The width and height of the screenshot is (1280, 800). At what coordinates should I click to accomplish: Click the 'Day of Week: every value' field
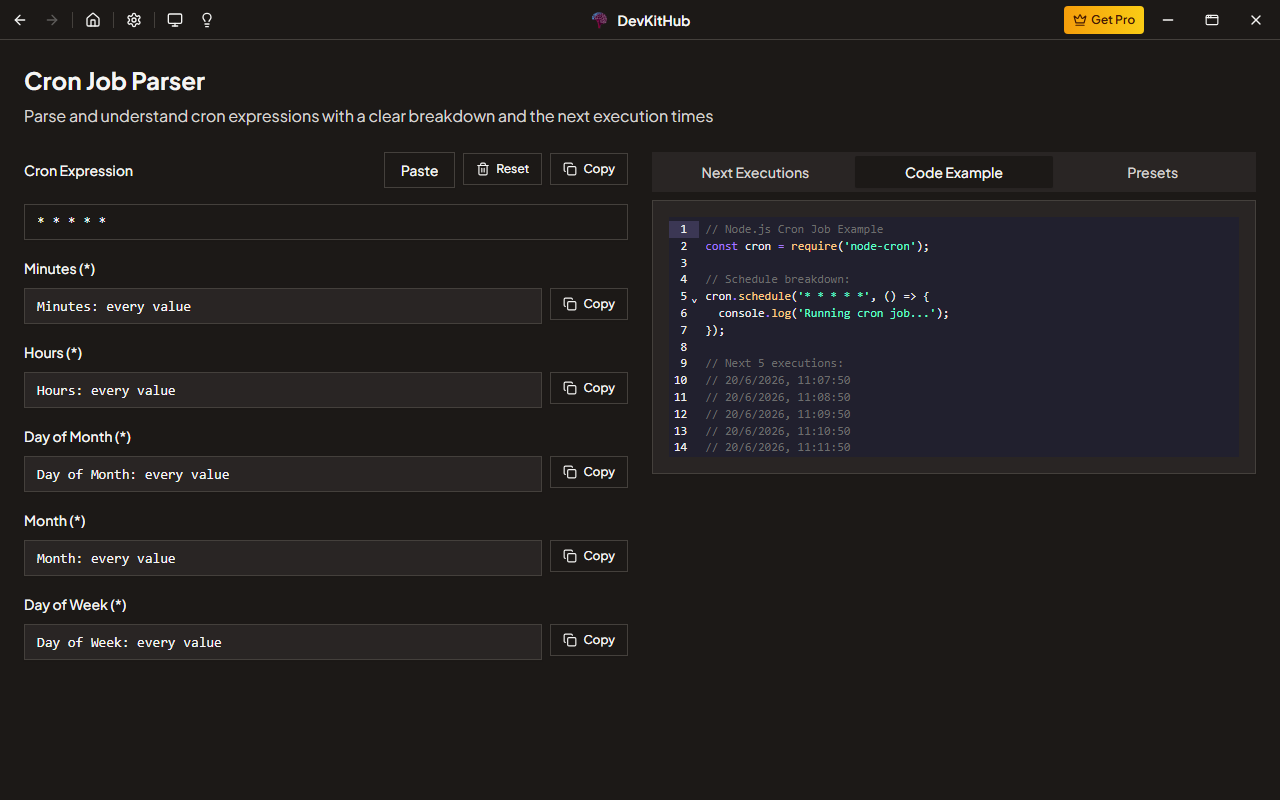[283, 642]
